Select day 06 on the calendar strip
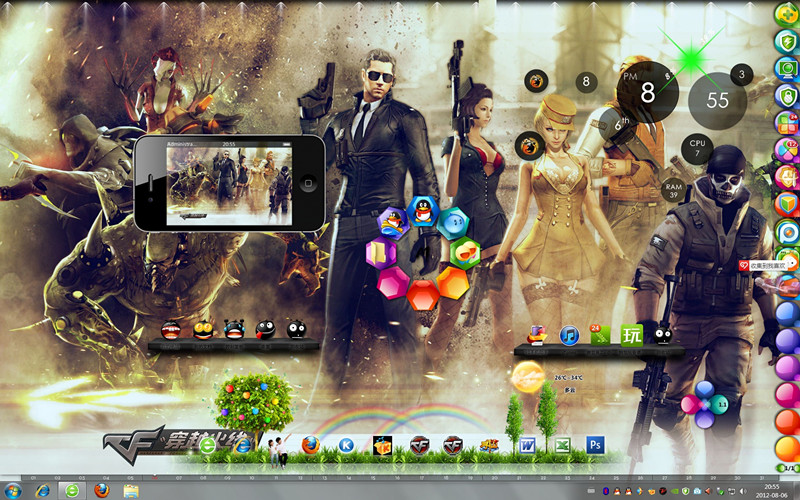This screenshot has width=800, height=500. pyautogui.click(x=154, y=478)
